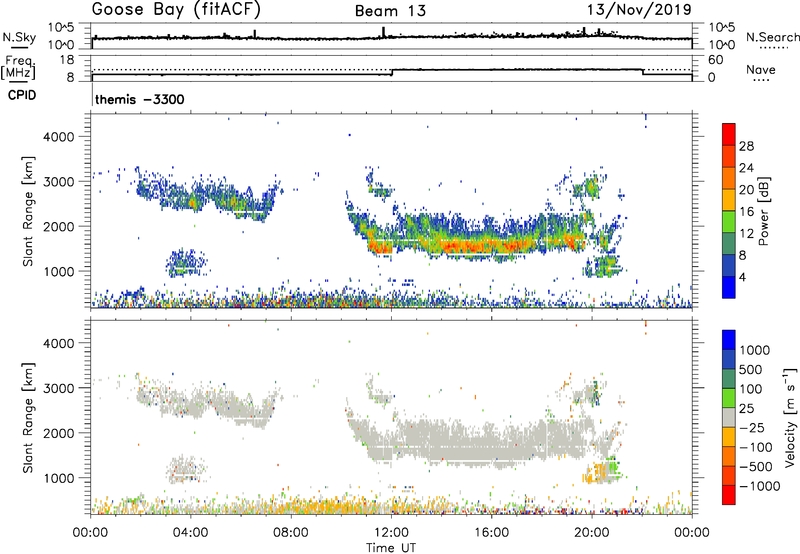
Task: Click the '20:00' time axis label
Action: (x=592, y=533)
